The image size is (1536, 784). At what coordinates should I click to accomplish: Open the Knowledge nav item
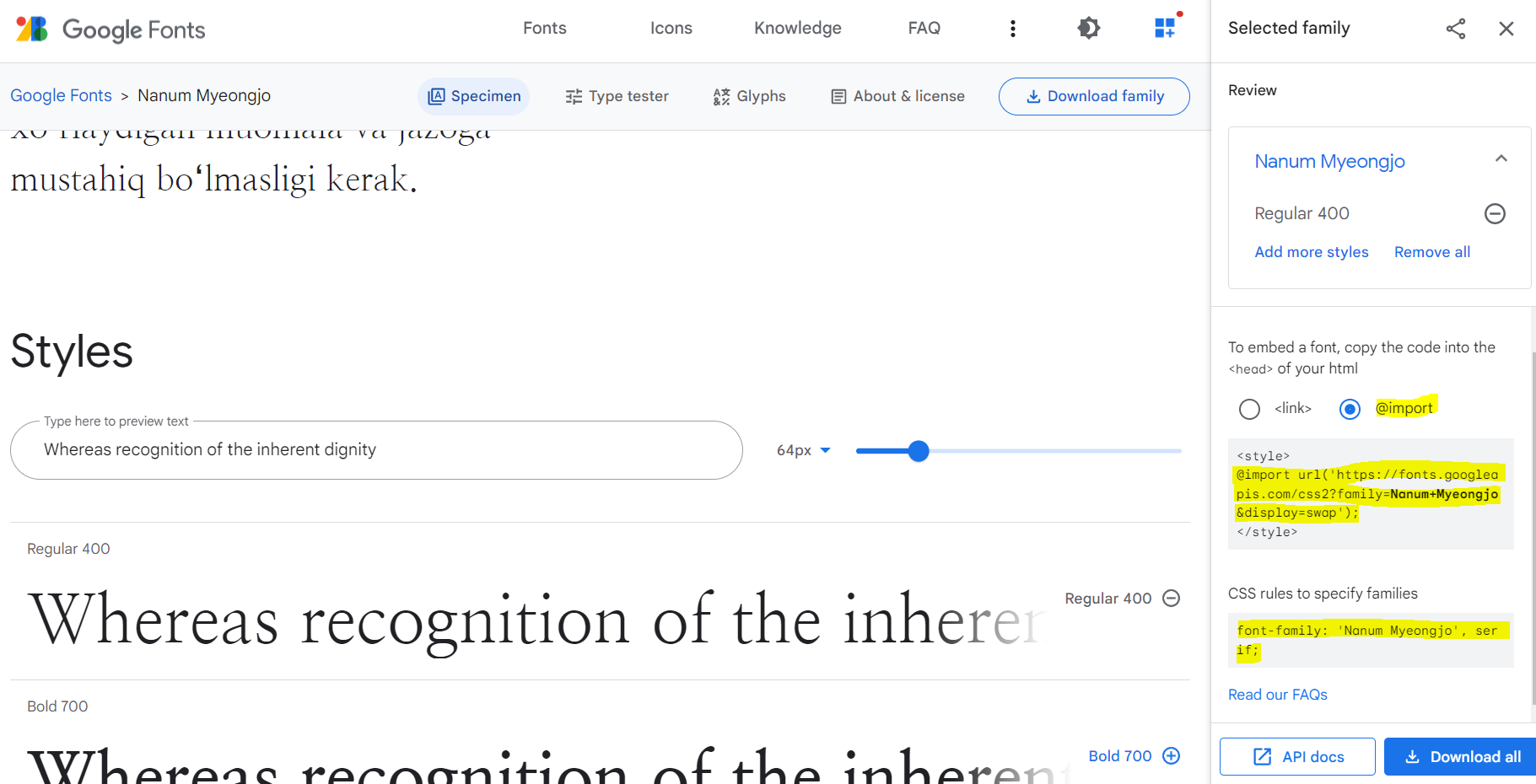(x=798, y=28)
